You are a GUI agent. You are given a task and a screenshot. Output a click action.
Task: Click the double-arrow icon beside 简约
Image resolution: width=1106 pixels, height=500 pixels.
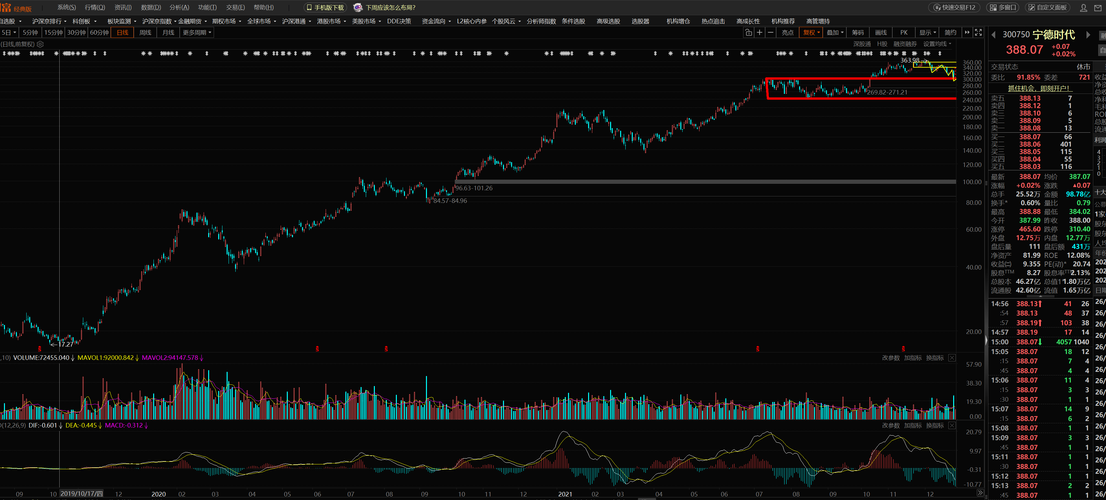[x=967, y=32]
